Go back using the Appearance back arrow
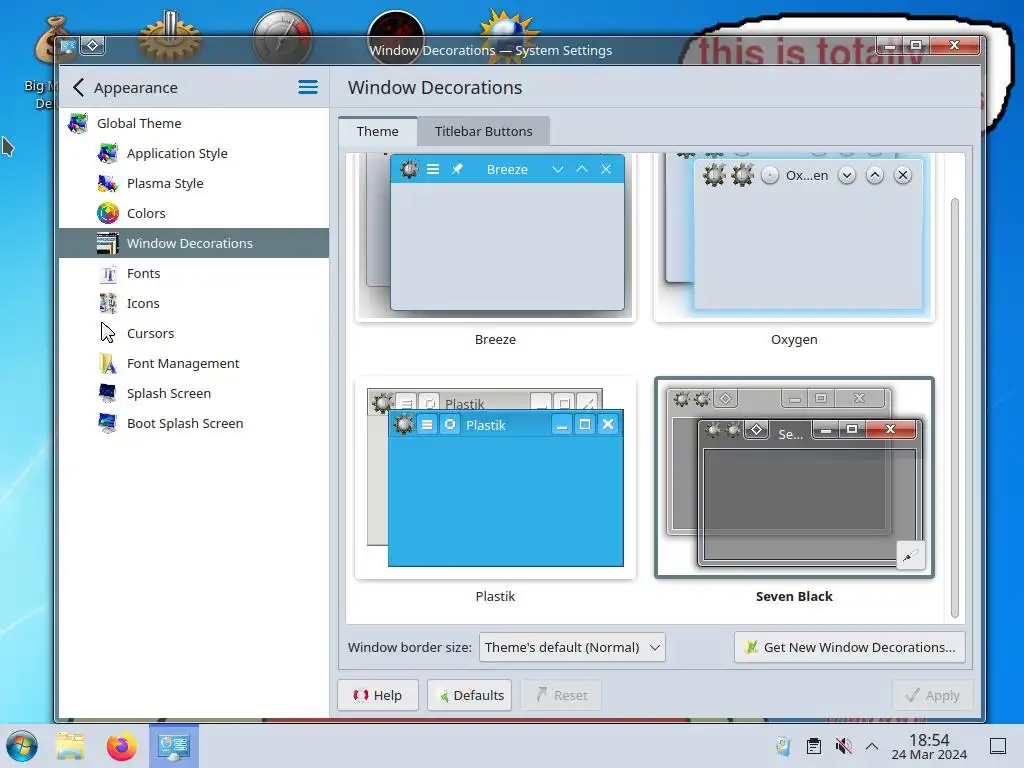 point(78,88)
